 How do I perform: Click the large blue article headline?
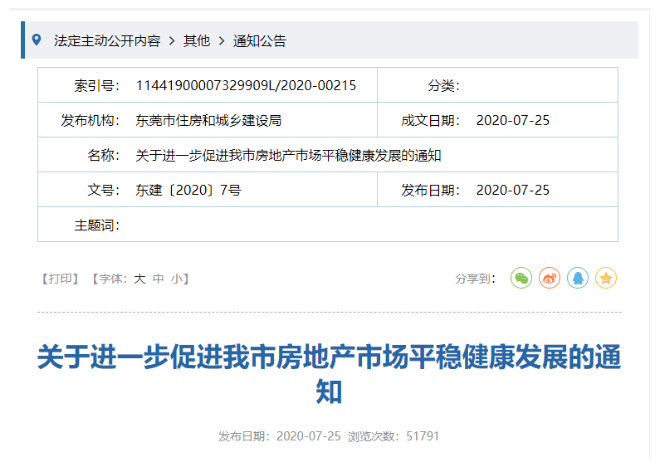point(329,374)
